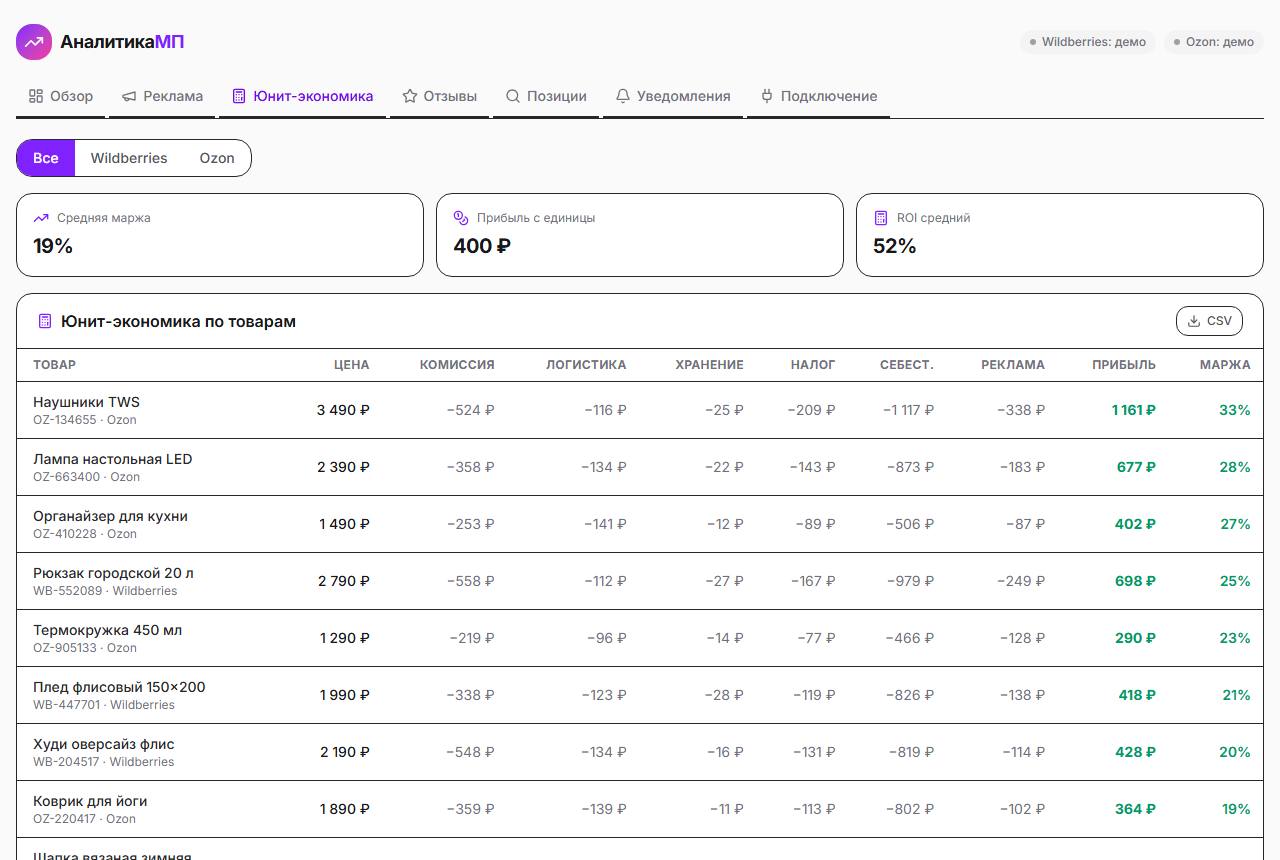Select the Термокружка 450 мл product
Image resolution: width=1280 pixels, height=860 pixels.
[640, 638]
